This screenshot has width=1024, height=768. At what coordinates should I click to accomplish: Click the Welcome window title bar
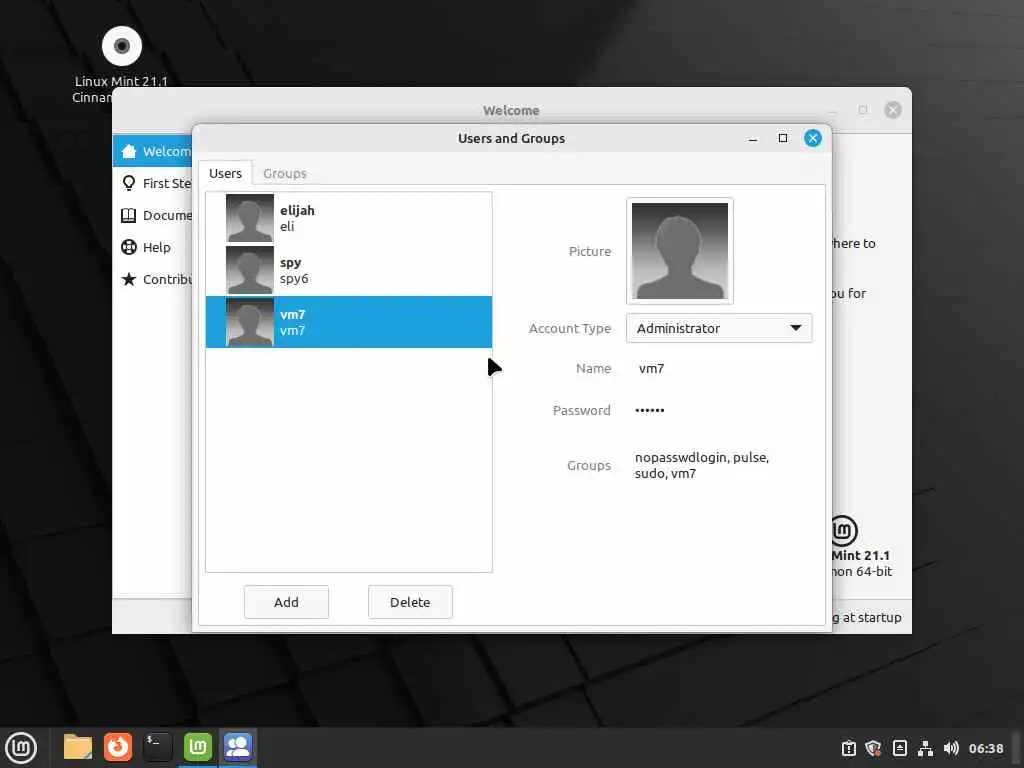coord(511,110)
